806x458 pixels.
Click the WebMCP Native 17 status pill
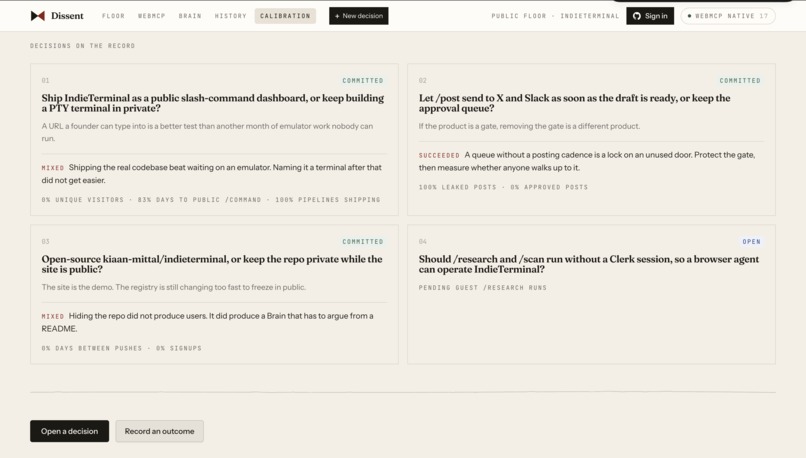pos(728,16)
